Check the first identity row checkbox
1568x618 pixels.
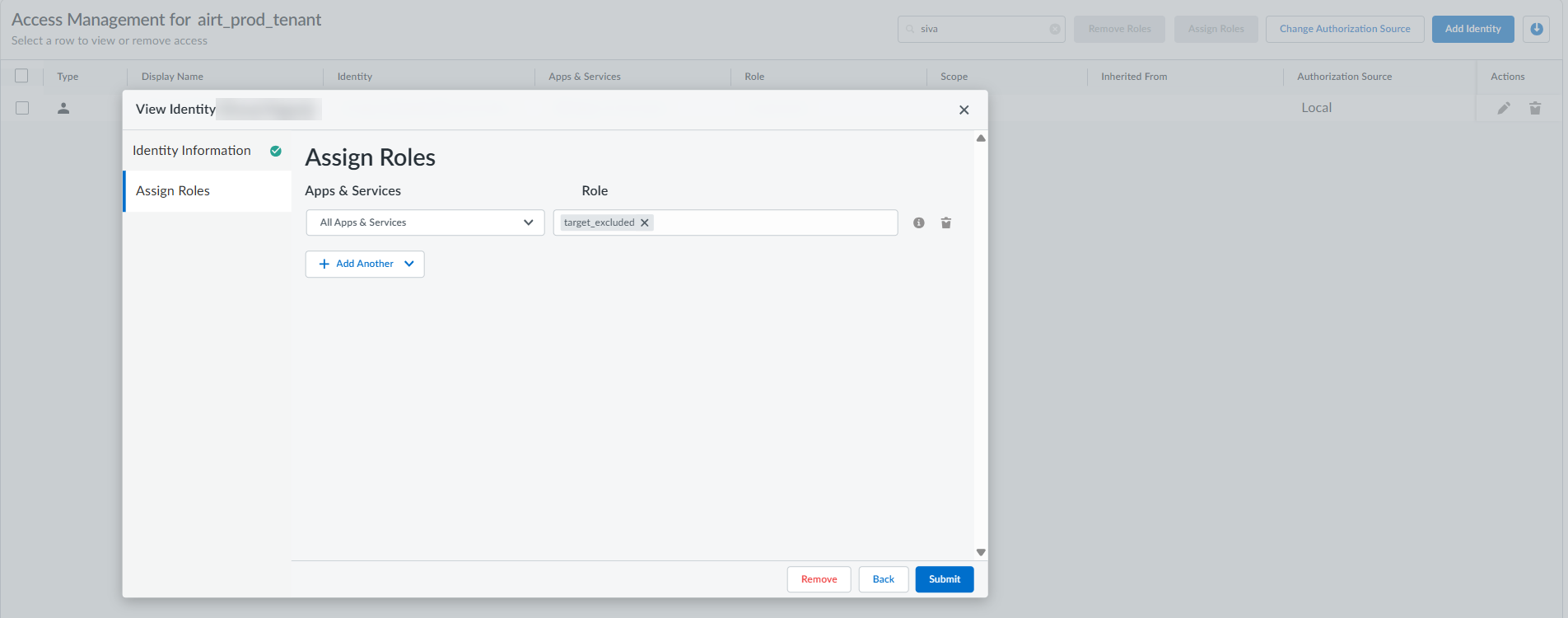coord(22,108)
